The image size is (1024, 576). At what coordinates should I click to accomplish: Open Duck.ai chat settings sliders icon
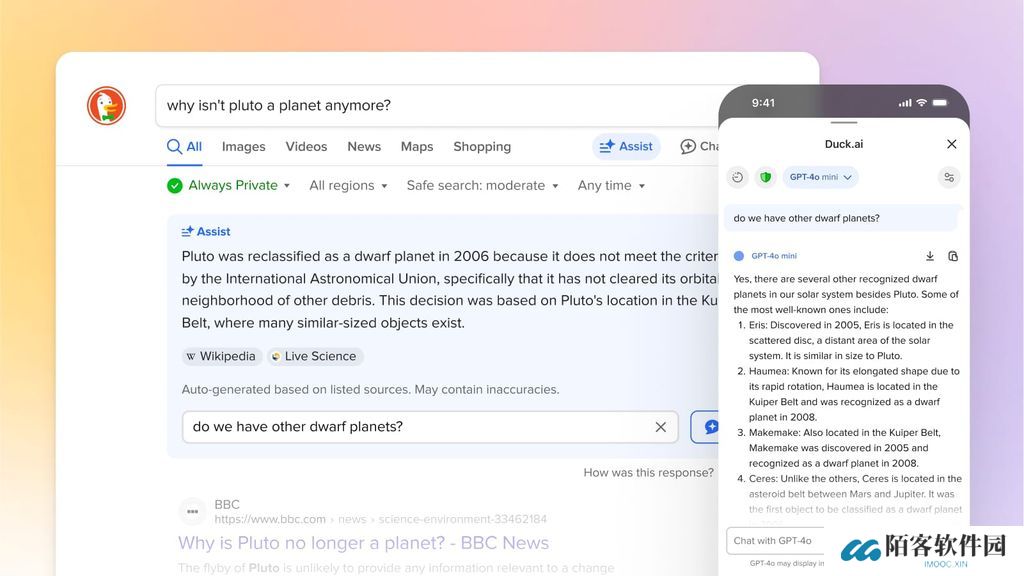pos(949,177)
